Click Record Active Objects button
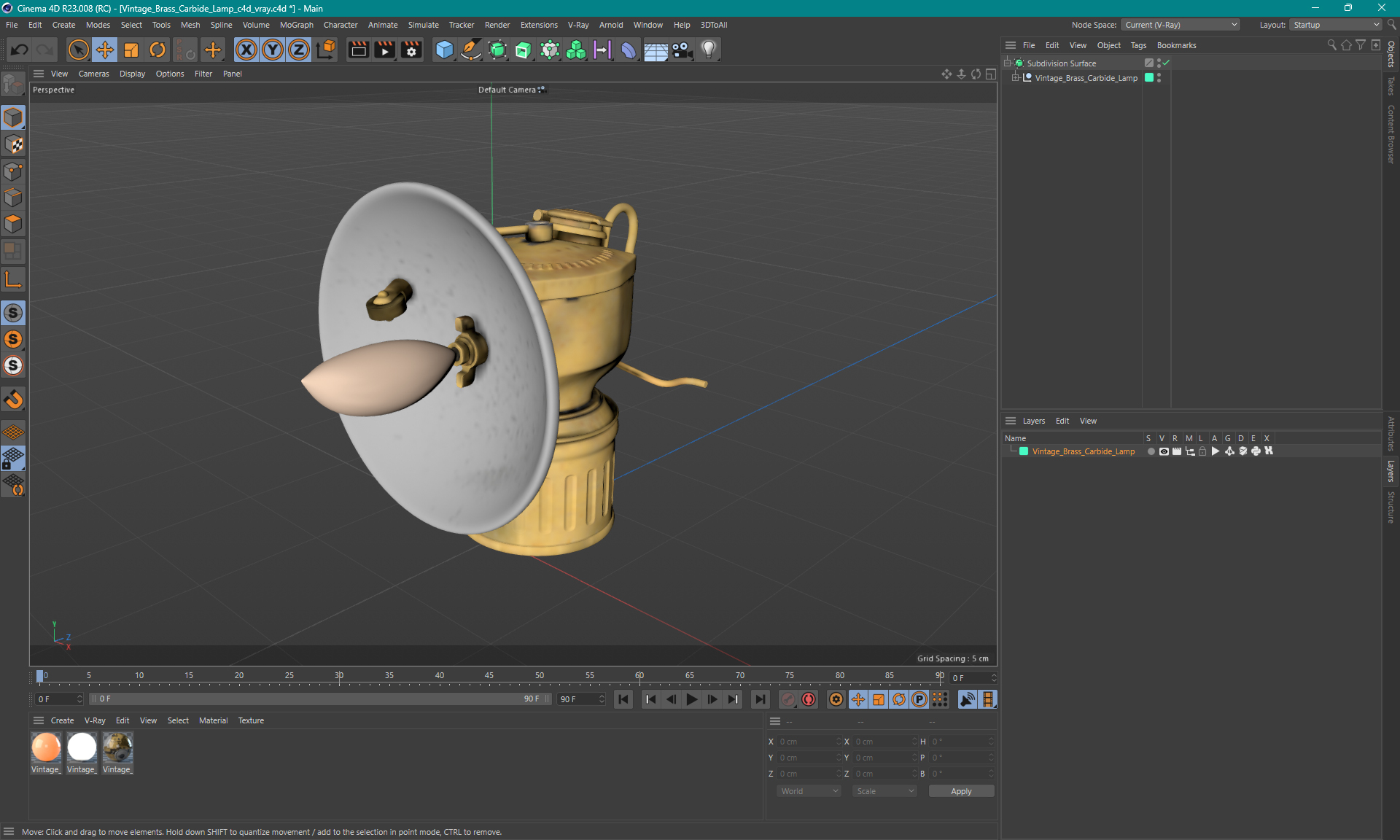1400x840 pixels. (x=787, y=699)
